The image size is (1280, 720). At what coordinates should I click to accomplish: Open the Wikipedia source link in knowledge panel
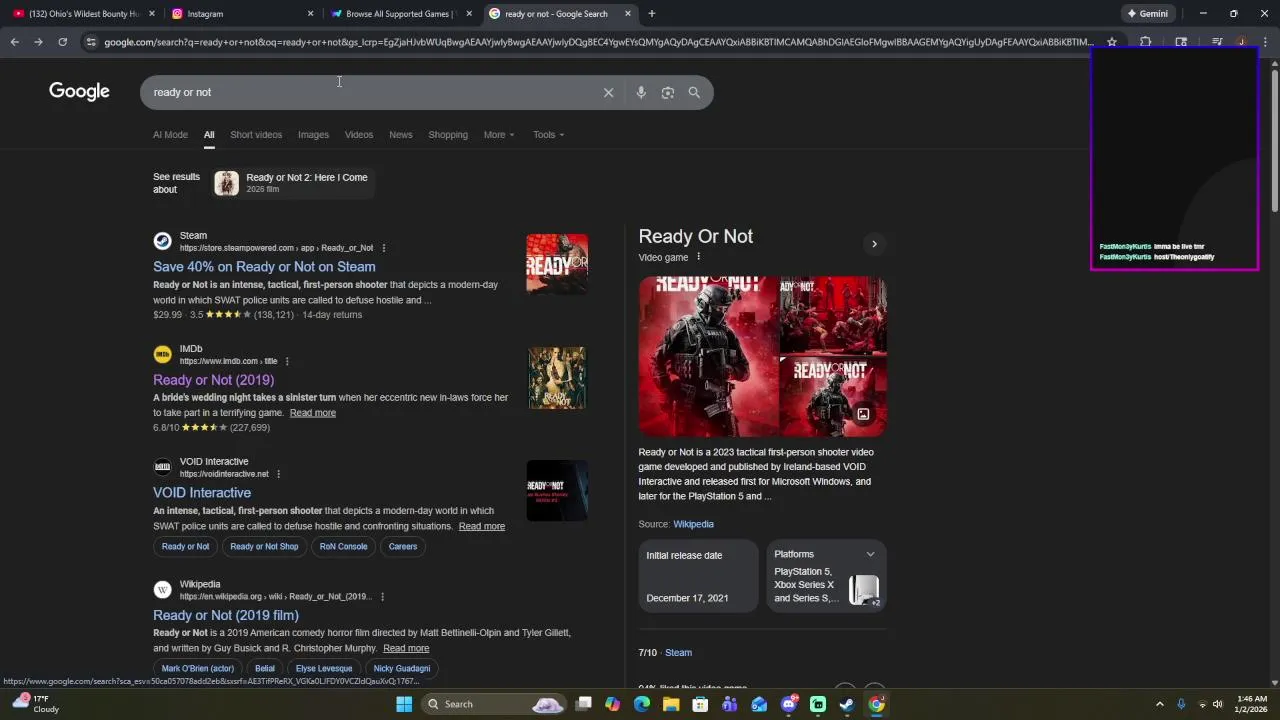click(x=693, y=524)
